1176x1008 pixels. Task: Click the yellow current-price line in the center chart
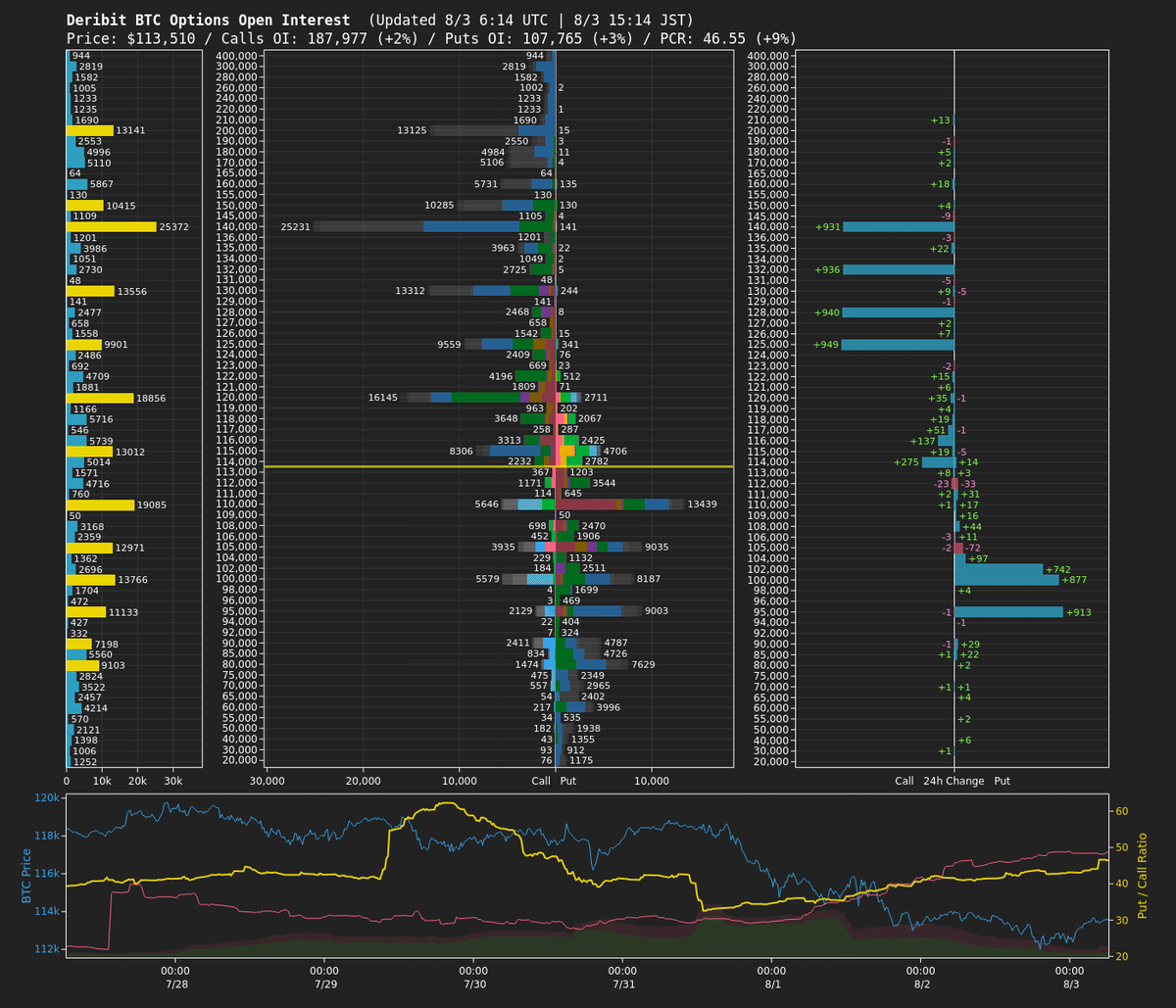tap(499, 466)
